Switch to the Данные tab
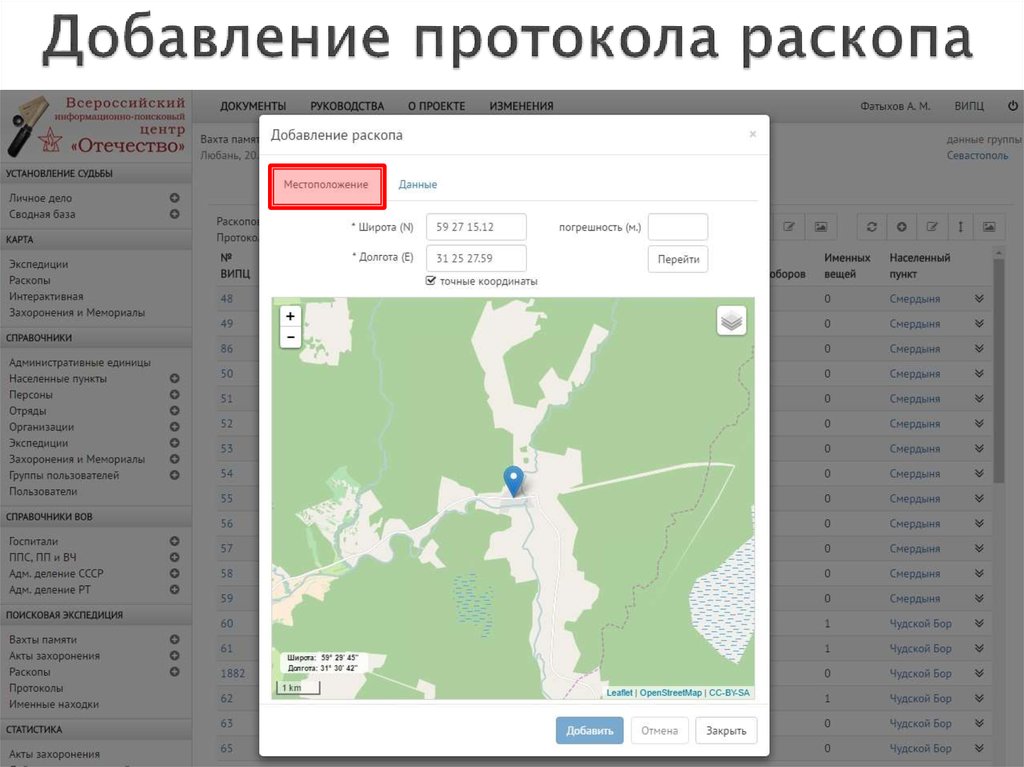The height and width of the screenshot is (767, 1024). (418, 185)
